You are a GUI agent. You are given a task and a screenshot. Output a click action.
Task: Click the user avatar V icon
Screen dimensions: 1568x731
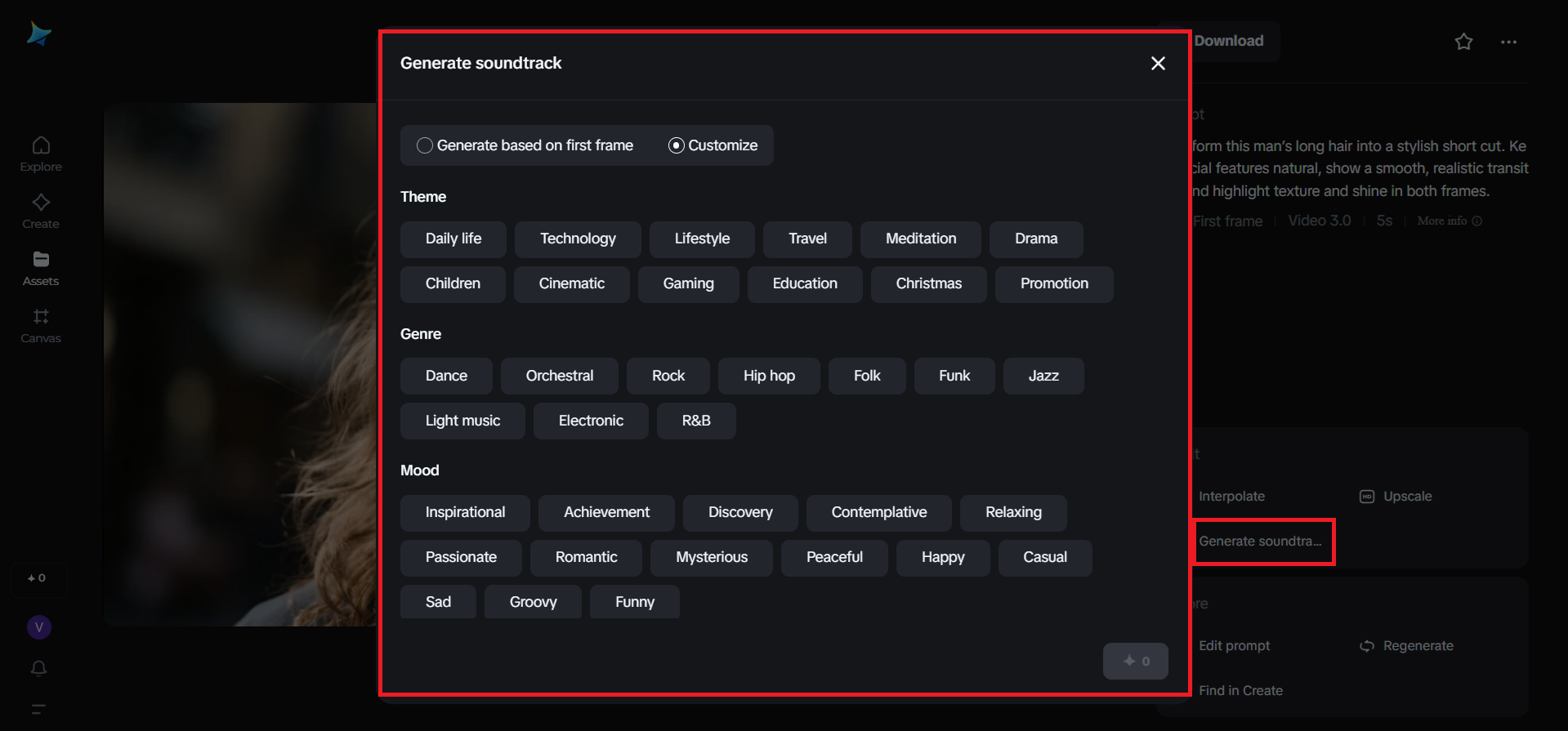(x=39, y=627)
